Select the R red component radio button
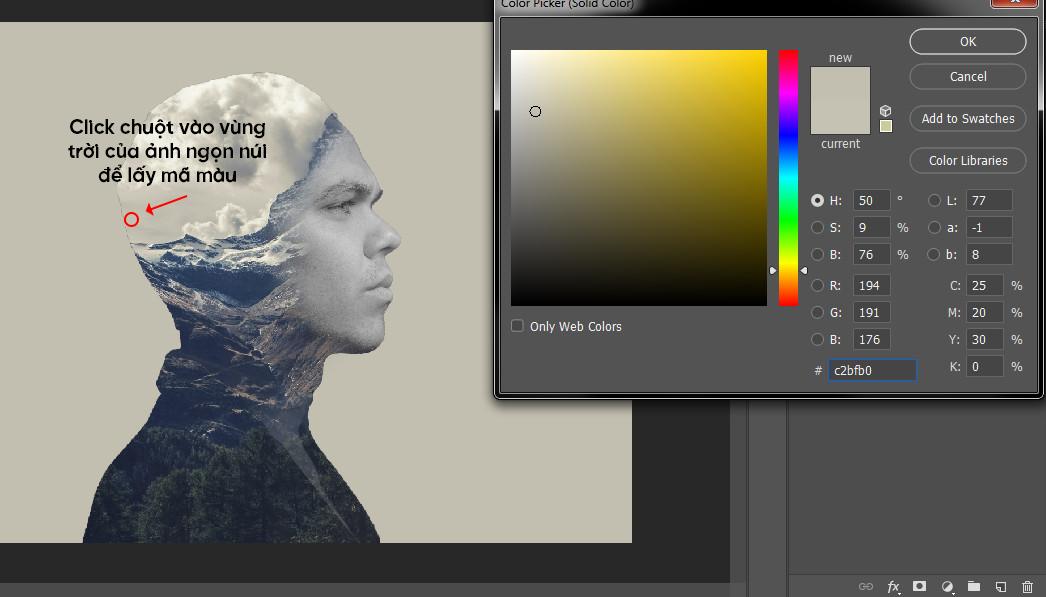The width and height of the screenshot is (1046, 597). 818,285
